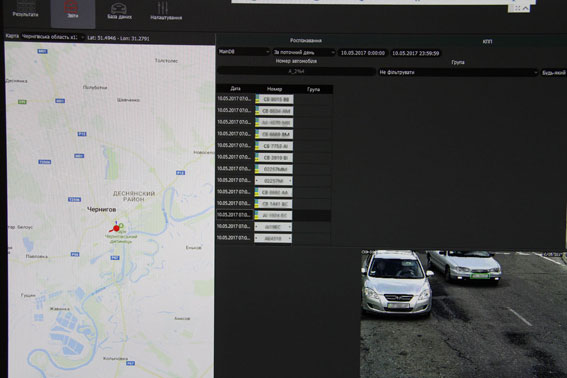Expand the MainDB database dropdown
This screenshot has height=378, width=567.
tap(244, 52)
